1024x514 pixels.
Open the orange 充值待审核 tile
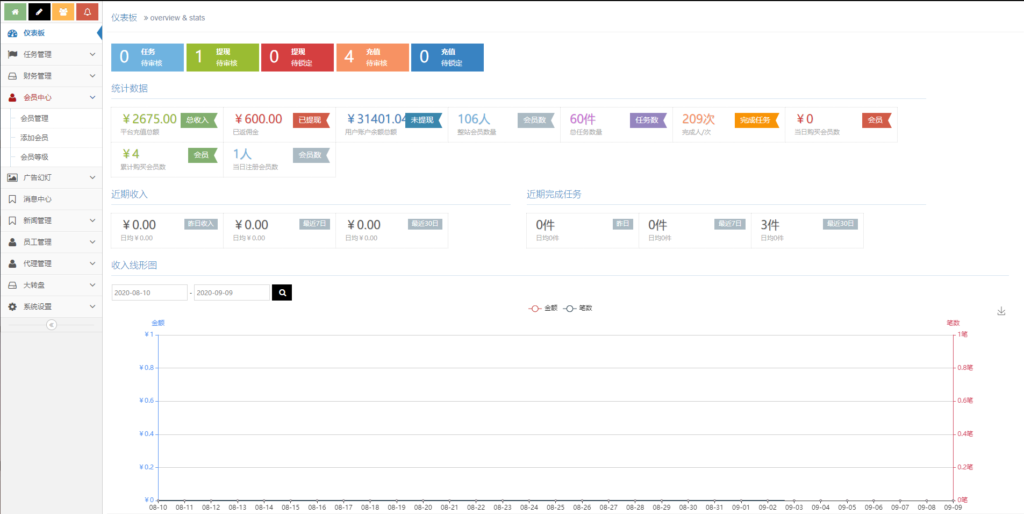[x=372, y=57]
